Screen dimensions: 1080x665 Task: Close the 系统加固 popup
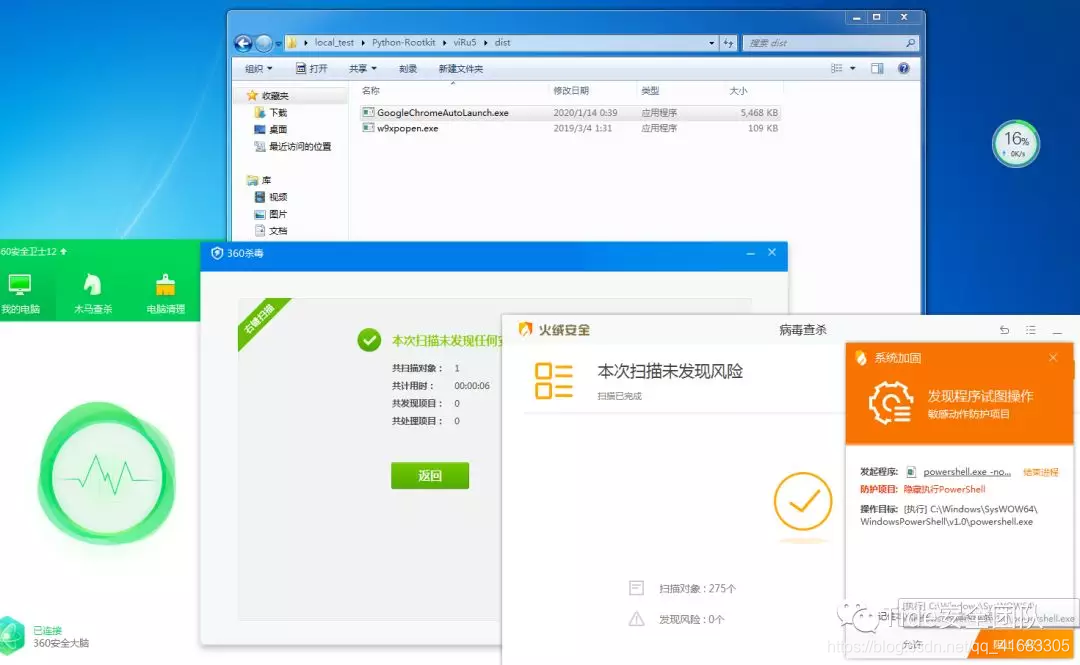(x=1053, y=358)
